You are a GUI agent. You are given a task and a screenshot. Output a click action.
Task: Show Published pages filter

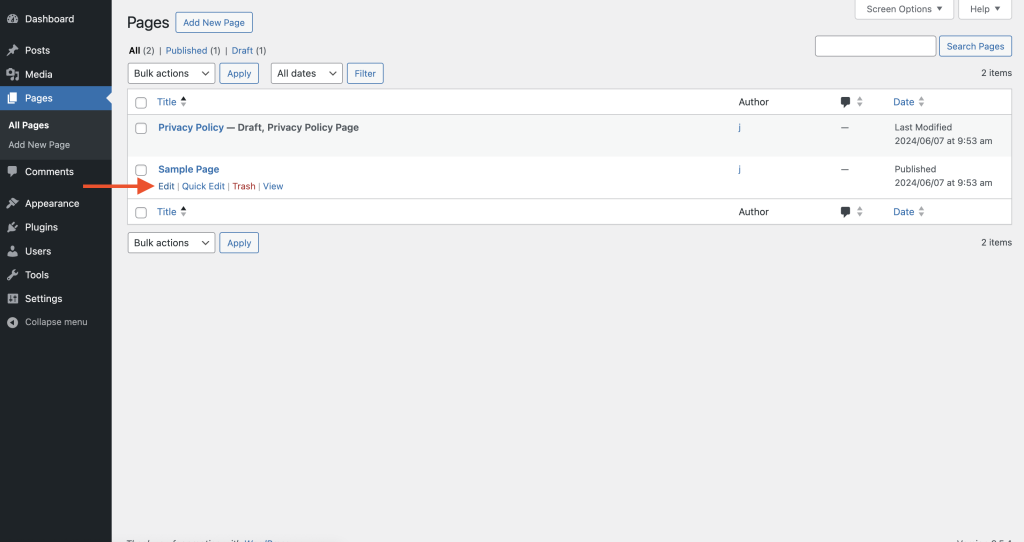click(186, 50)
